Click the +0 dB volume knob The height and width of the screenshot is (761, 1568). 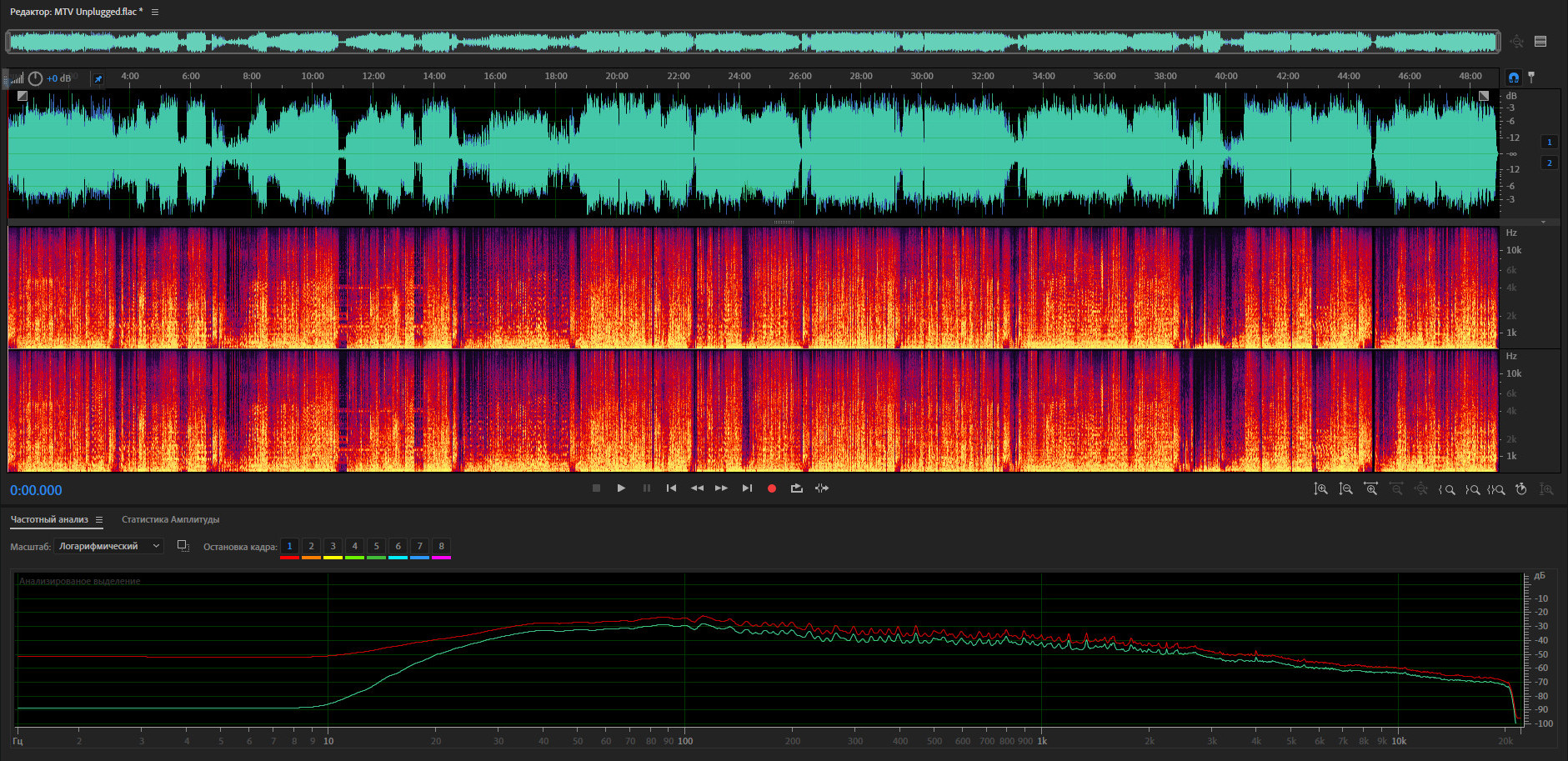coord(36,78)
